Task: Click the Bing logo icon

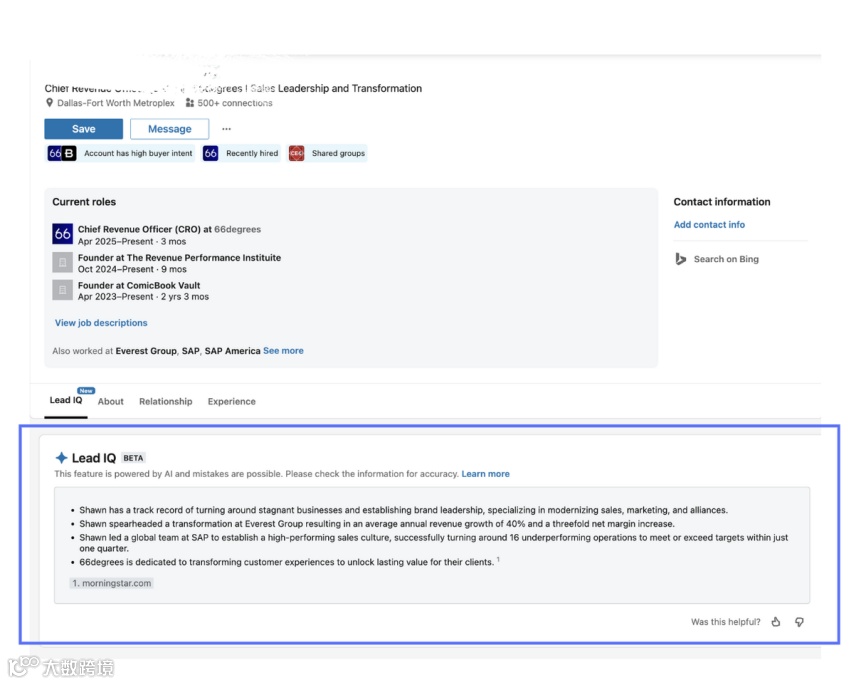Action: point(680,259)
